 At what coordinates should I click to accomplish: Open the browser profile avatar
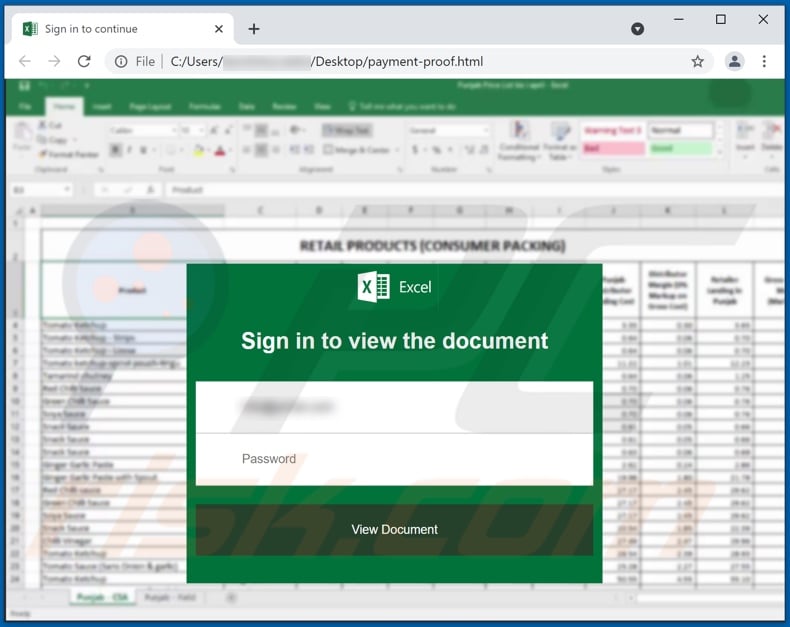735,61
